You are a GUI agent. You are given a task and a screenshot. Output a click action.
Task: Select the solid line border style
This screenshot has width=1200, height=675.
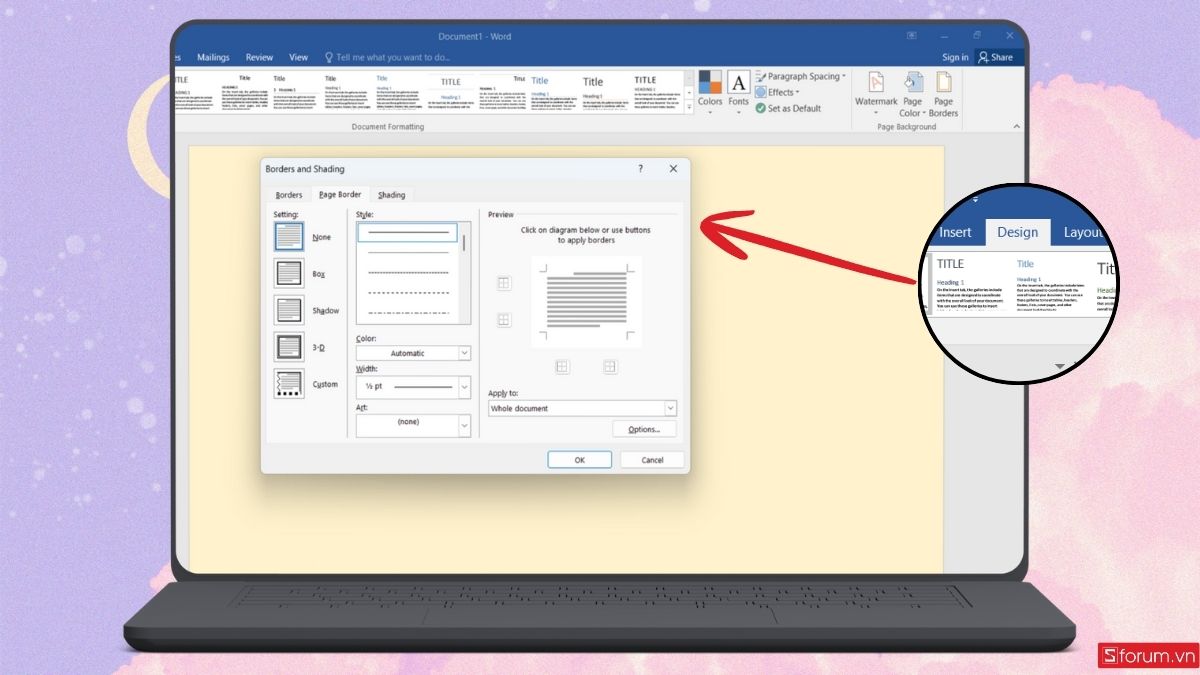click(x=408, y=233)
